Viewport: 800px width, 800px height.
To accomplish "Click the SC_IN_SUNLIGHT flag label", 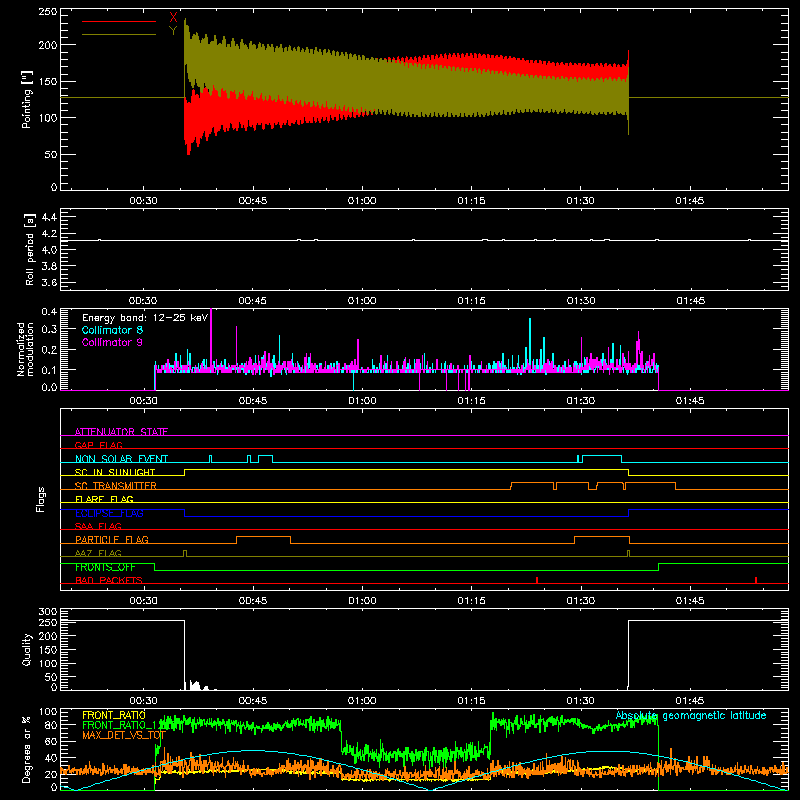I will click(x=115, y=472).
